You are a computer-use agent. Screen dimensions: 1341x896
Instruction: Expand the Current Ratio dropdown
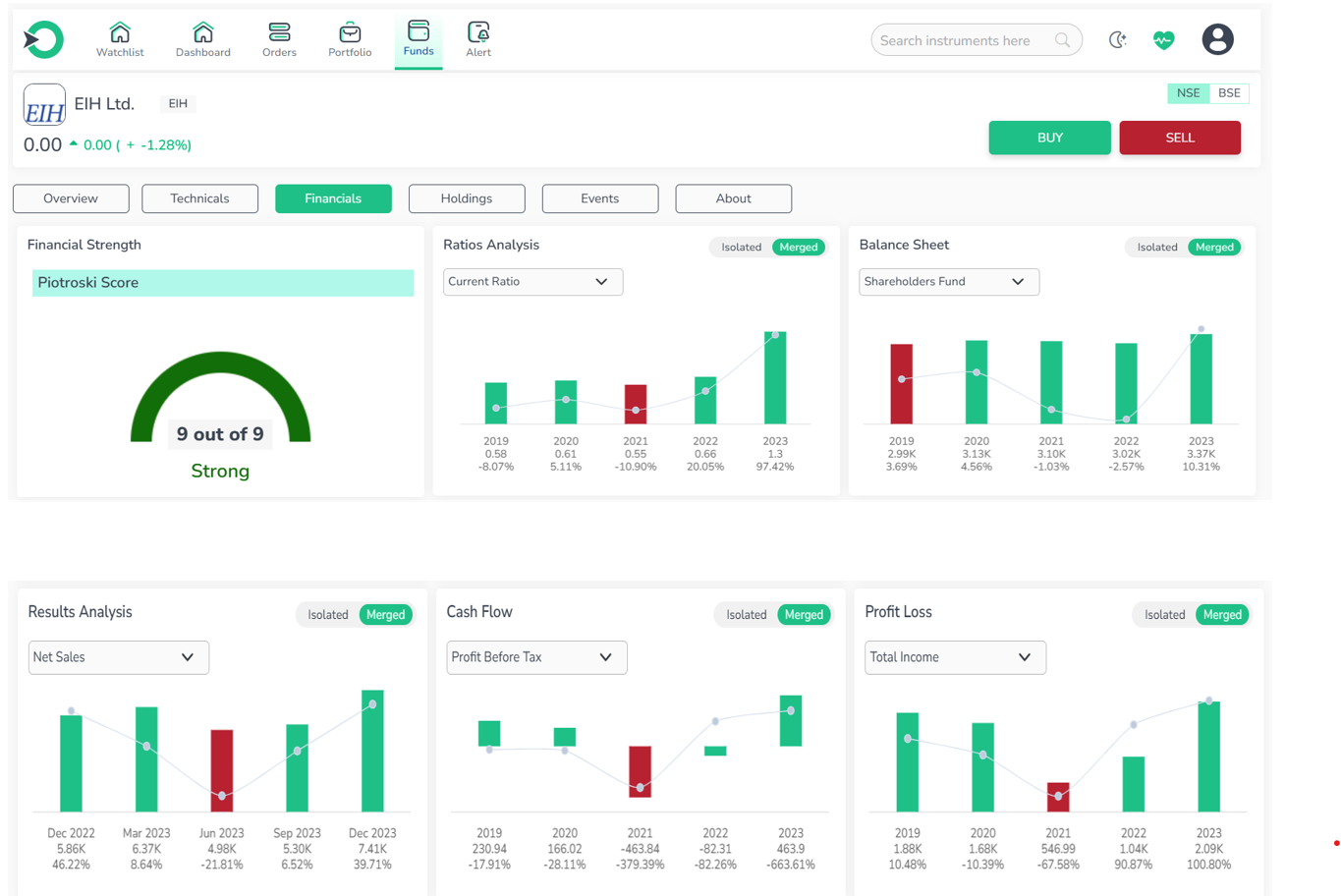[x=532, y=282]
